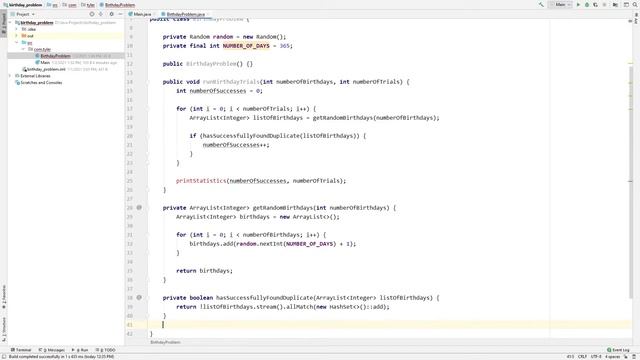This screenshot has height=360, width=640.
Task: Select Scratches and Consoles
Action: [39, 82]
